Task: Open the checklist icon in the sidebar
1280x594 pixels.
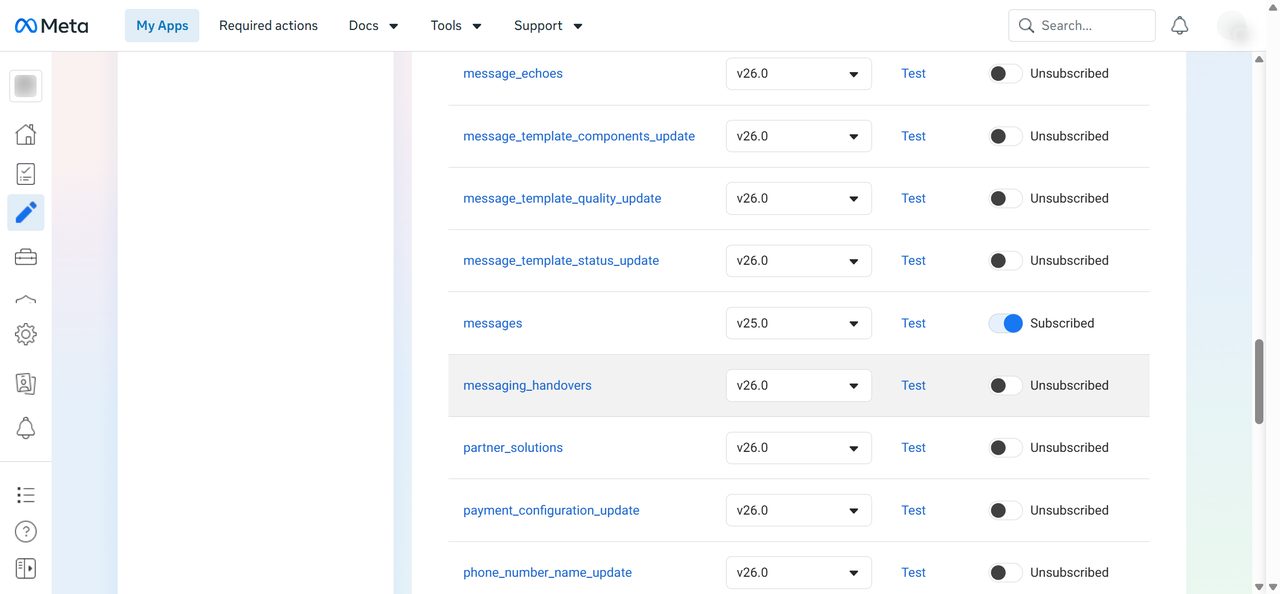Action: point(26,174)
